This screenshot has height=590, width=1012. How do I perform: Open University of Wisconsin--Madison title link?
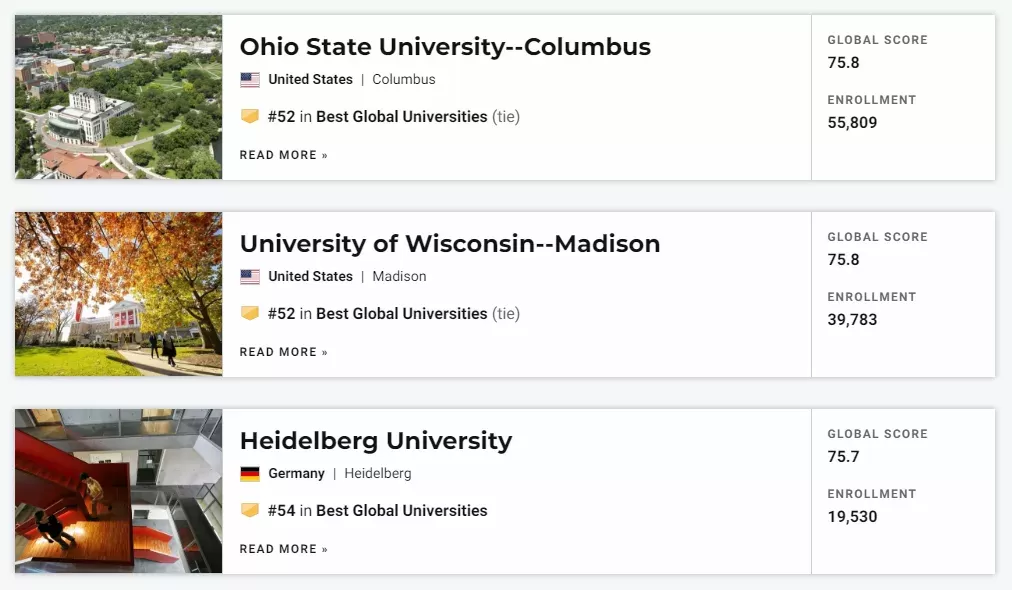[x=450, y=243]
